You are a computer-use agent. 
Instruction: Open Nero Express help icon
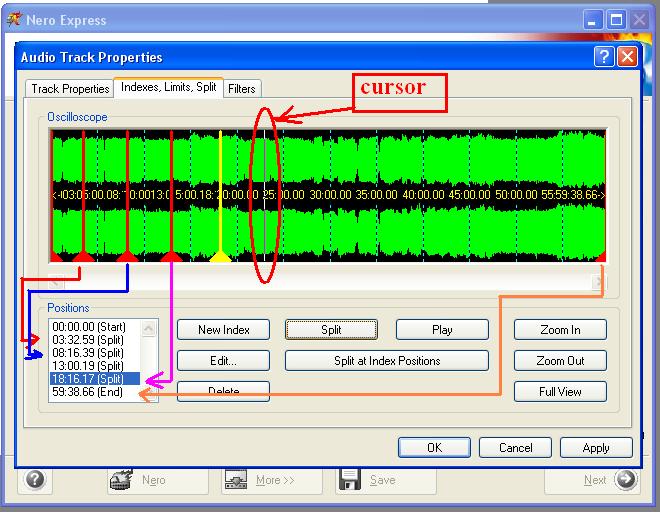click(35, 479)
